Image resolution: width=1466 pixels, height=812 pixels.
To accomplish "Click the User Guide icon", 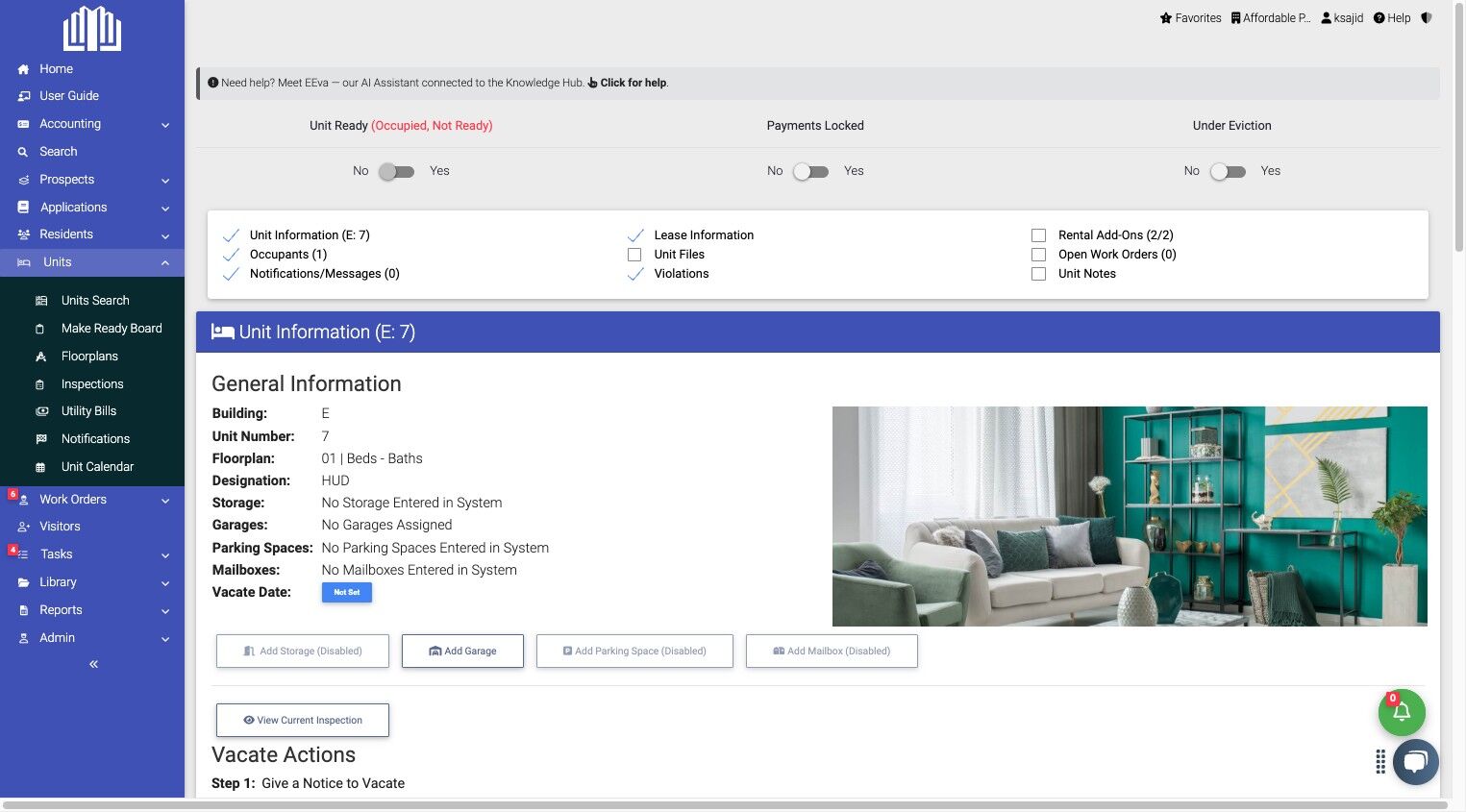I will point(24,96).
